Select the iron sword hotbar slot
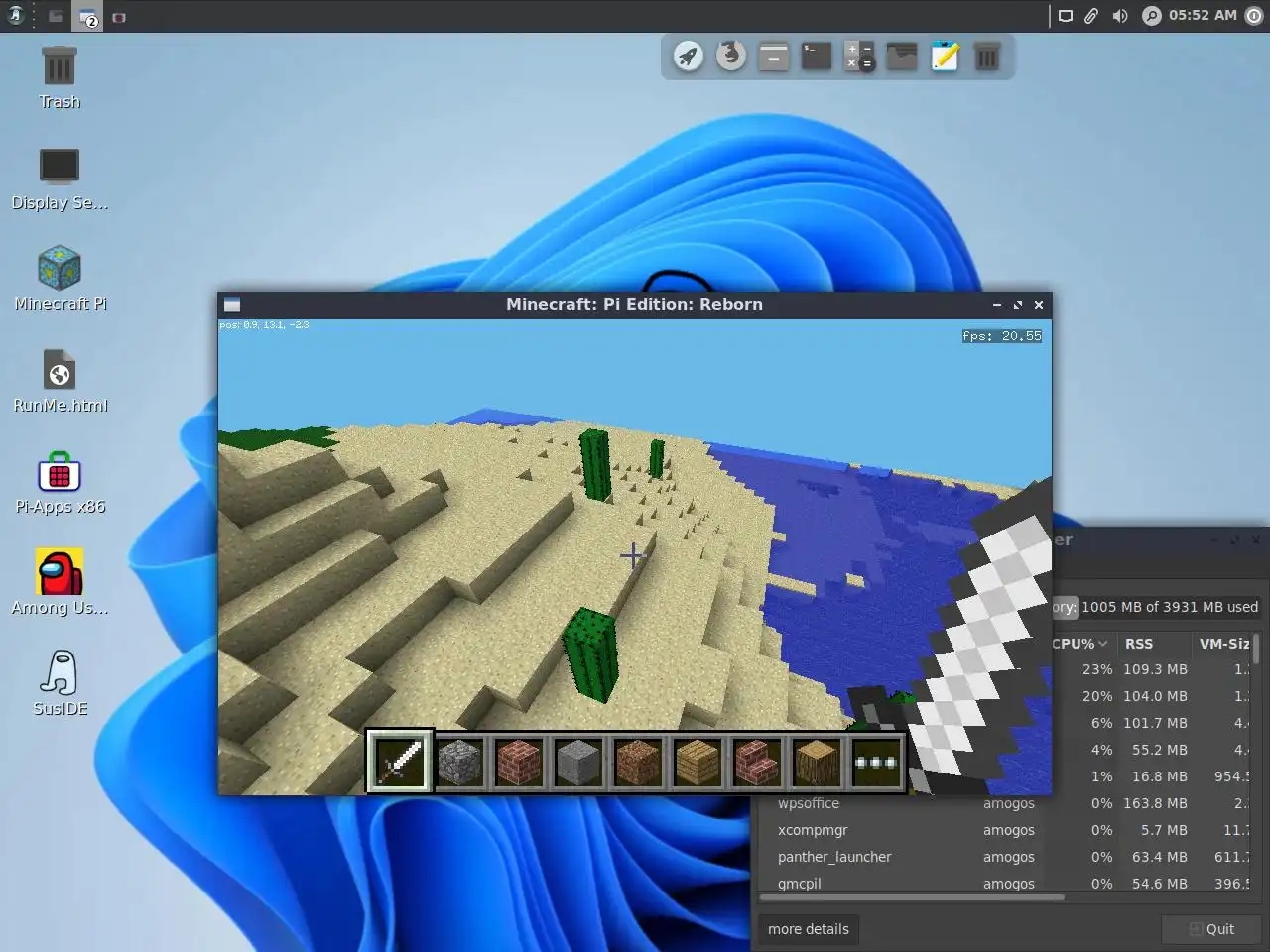 [x=400, y=762]
